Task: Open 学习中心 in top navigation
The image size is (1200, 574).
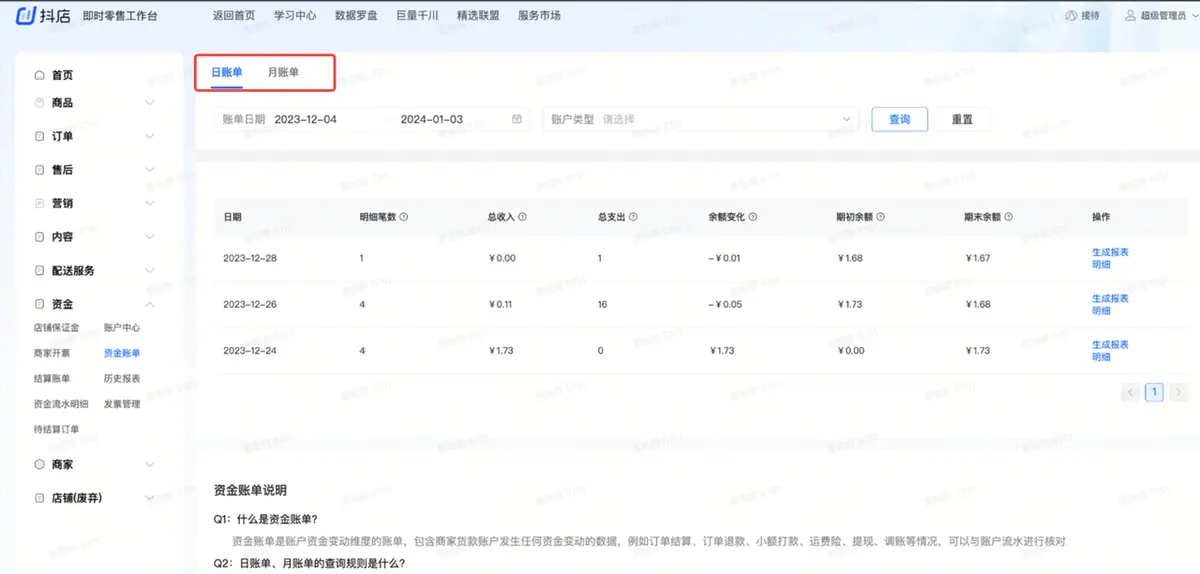Action: 295,15
